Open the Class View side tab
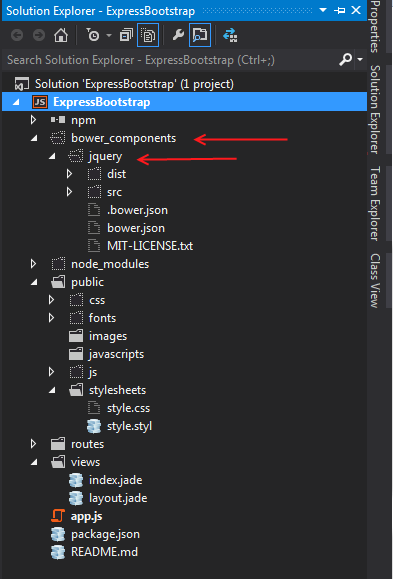 coord(375,281)
